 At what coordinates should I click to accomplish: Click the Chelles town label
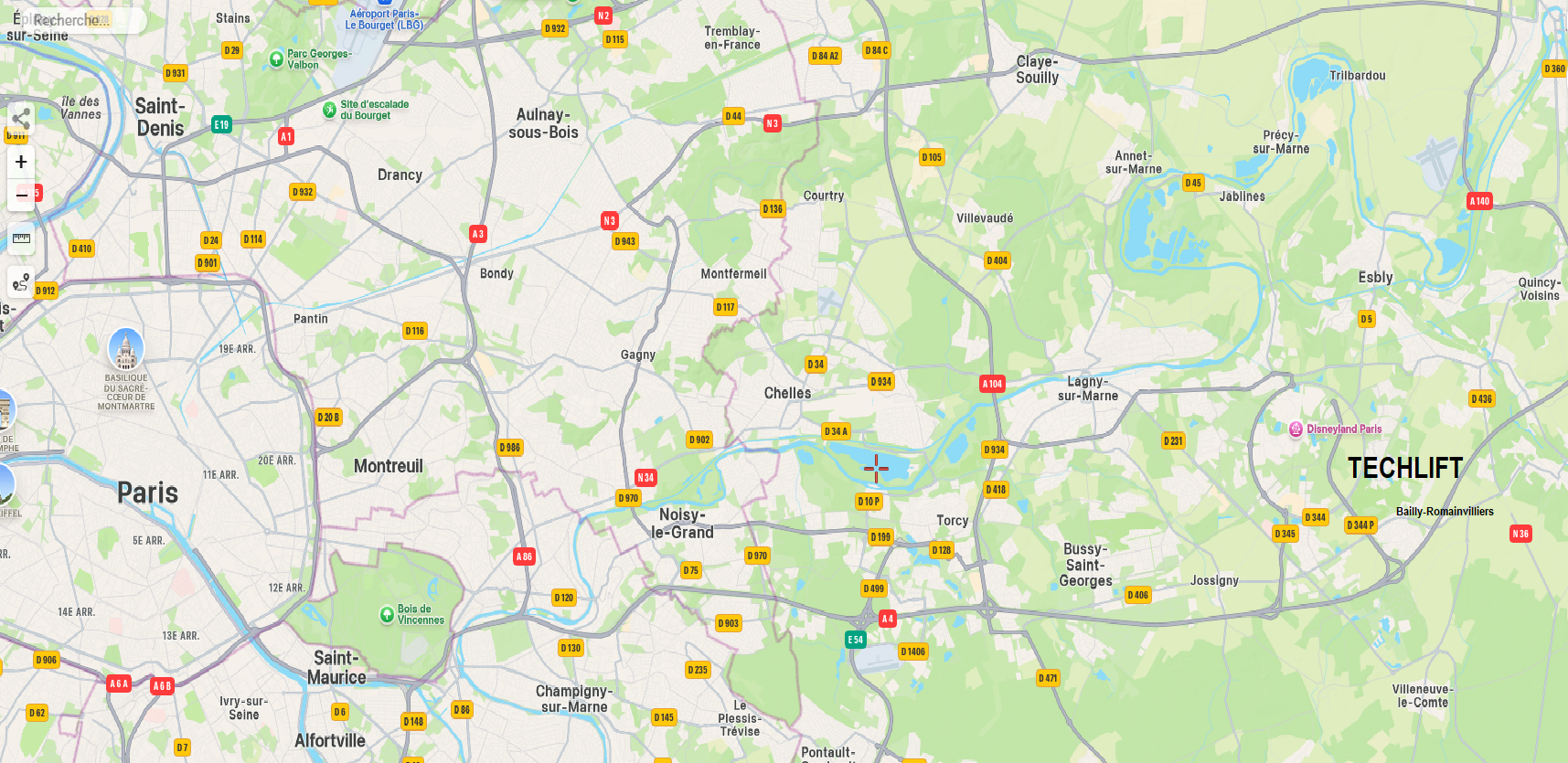click(x=787, y=393)
